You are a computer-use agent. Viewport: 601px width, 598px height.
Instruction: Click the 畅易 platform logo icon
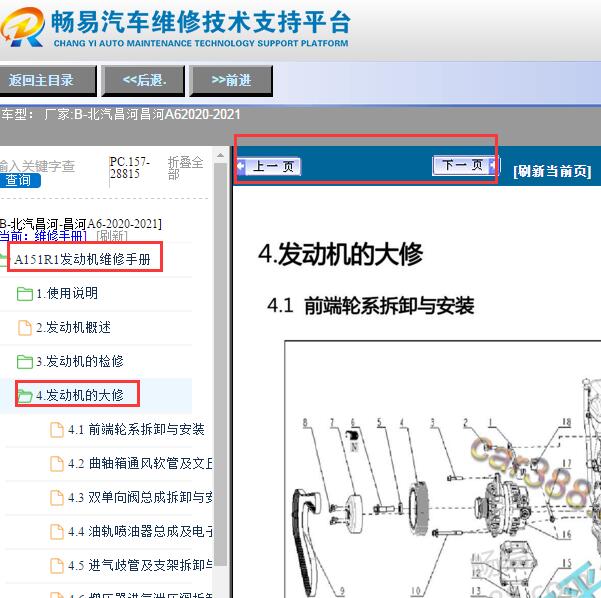point(22,27)
